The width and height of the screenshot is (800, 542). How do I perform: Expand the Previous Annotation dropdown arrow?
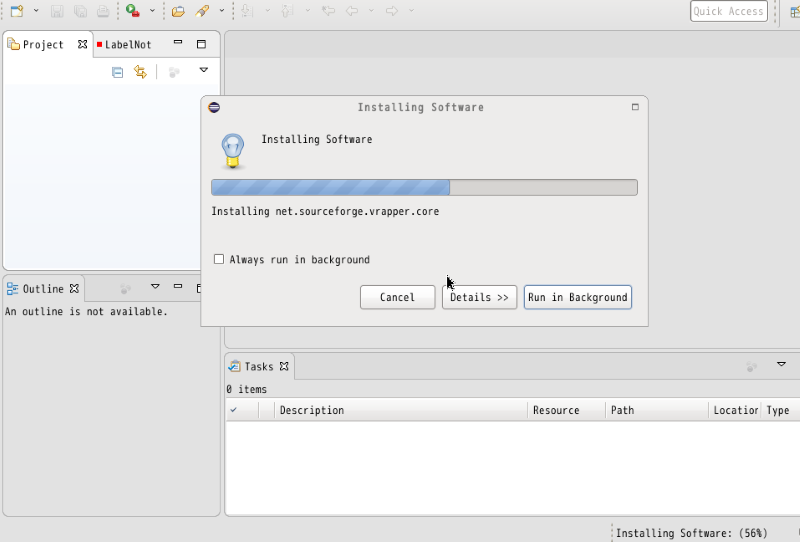(308, 11)
